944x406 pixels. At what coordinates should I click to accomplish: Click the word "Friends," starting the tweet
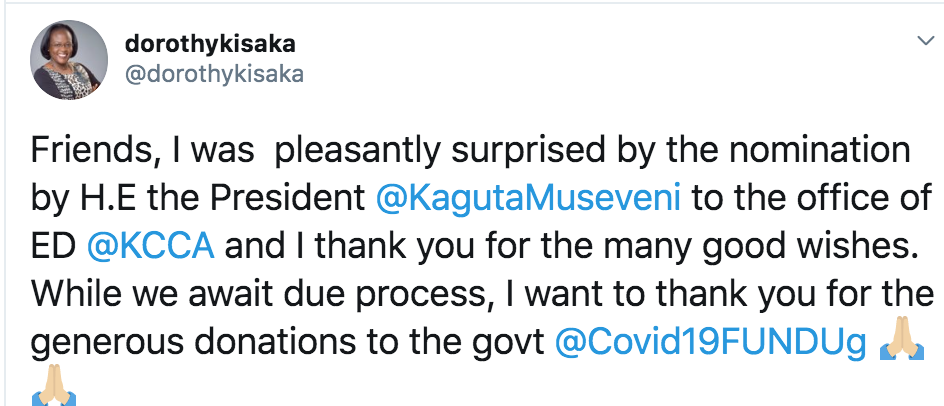coord(88,151)
